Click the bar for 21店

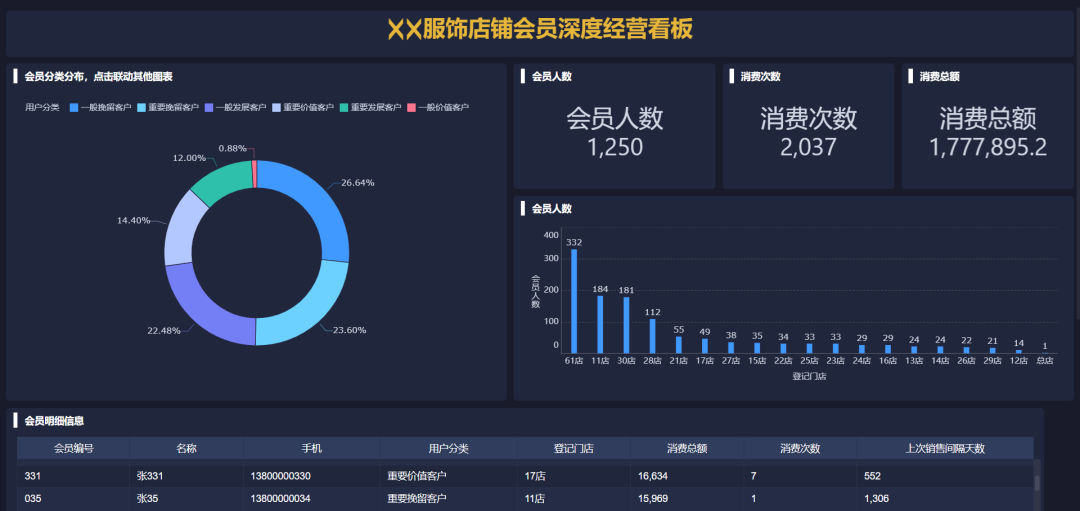coord(678,344)
